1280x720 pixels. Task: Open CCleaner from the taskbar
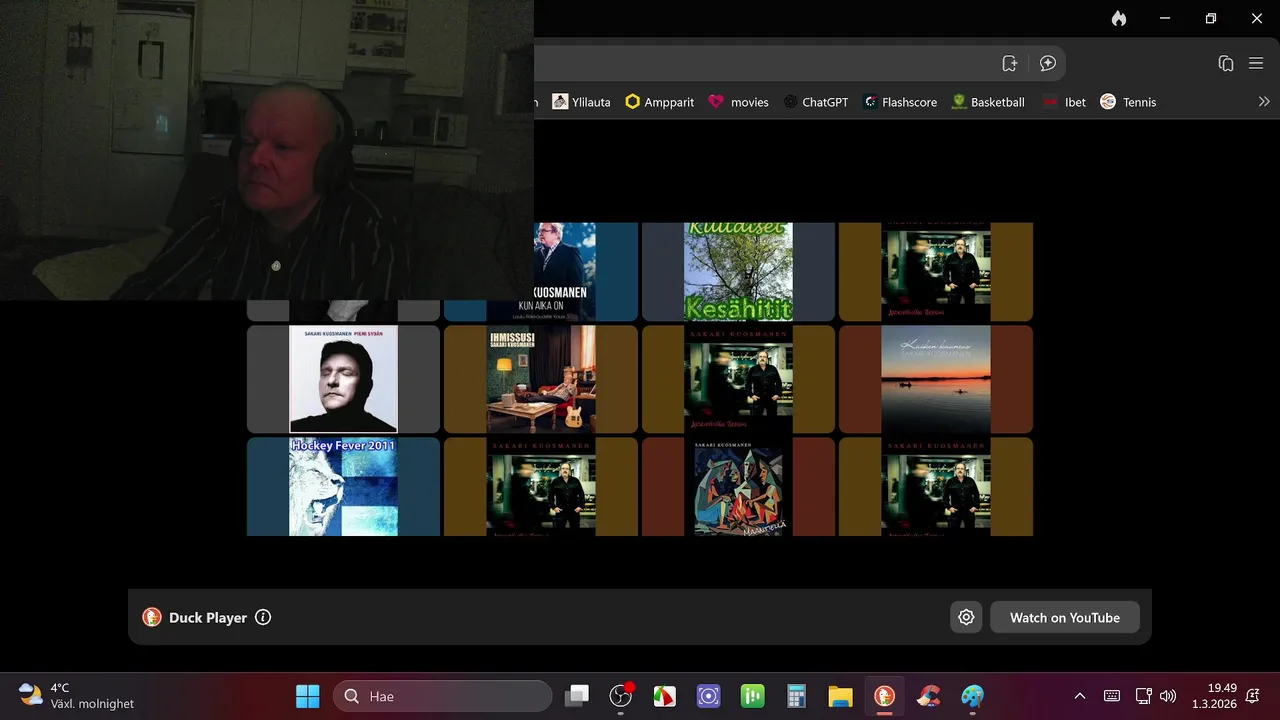click(x=929, y=696)
